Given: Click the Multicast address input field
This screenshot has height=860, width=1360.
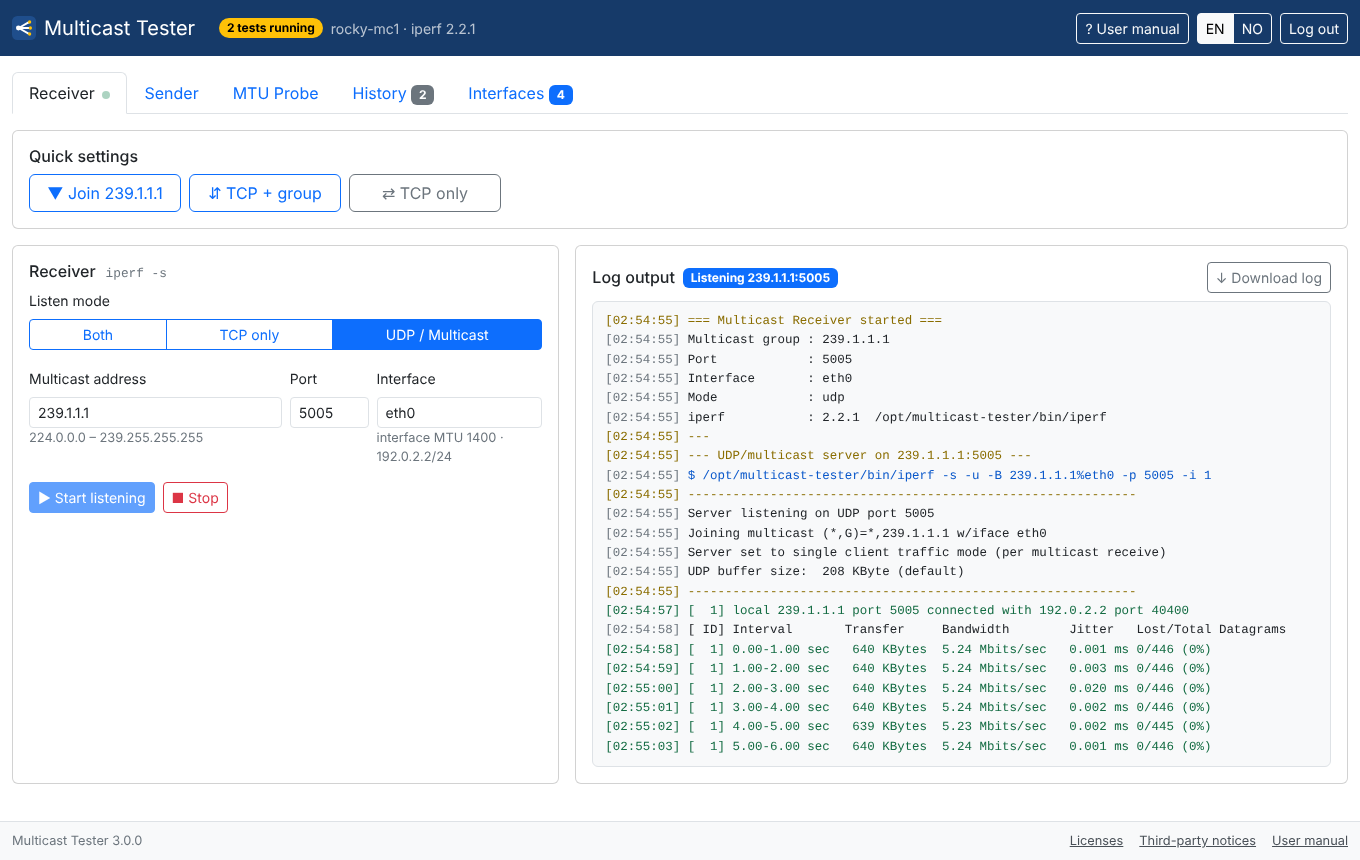Looking at the screenshot, I should click(155, 413).
